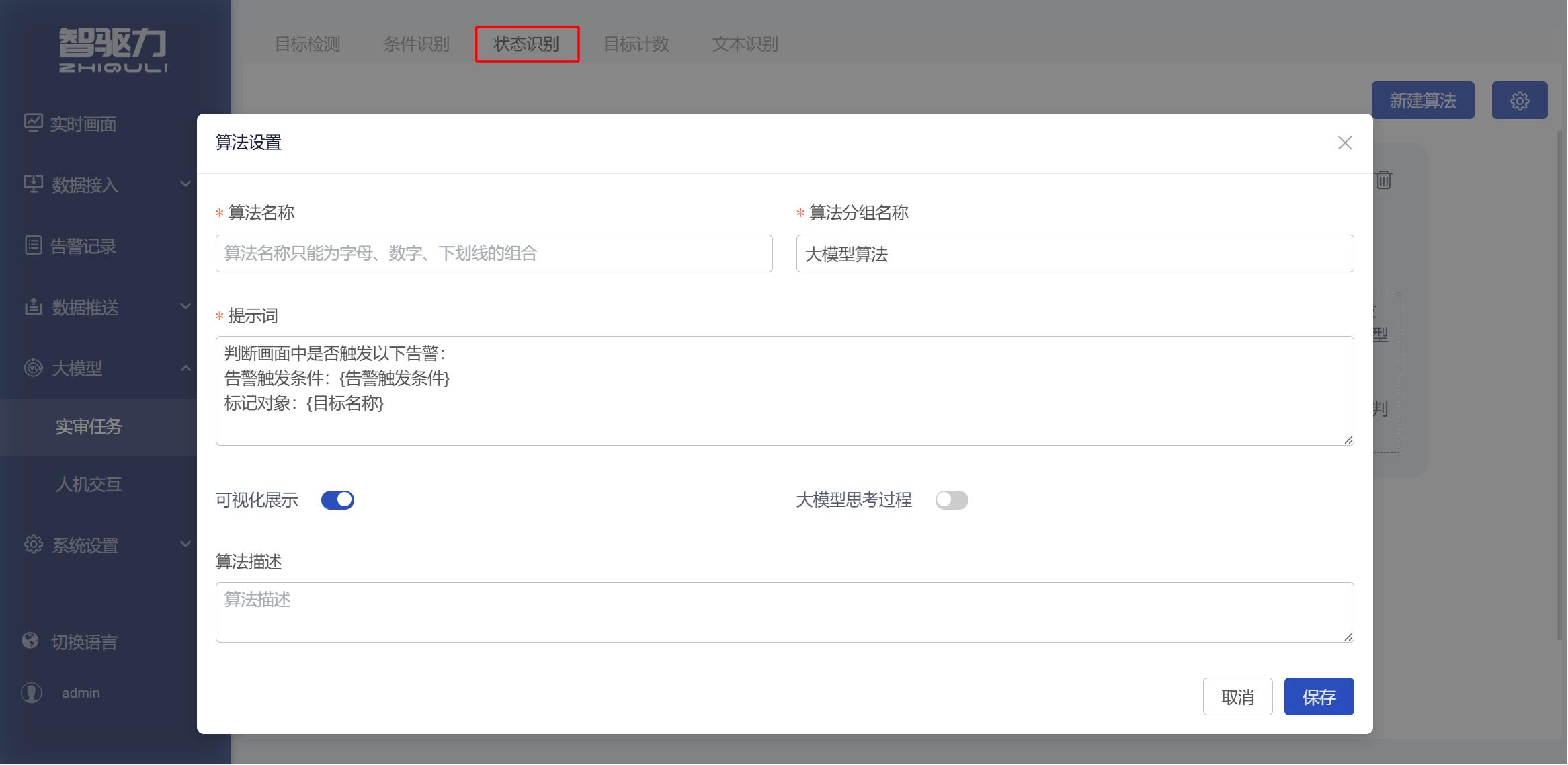Grab the 算法描述 textarea resize handle
The height and width of the screenshot is (765, 1568).
pyautogui.click(x=1348, y=637)
